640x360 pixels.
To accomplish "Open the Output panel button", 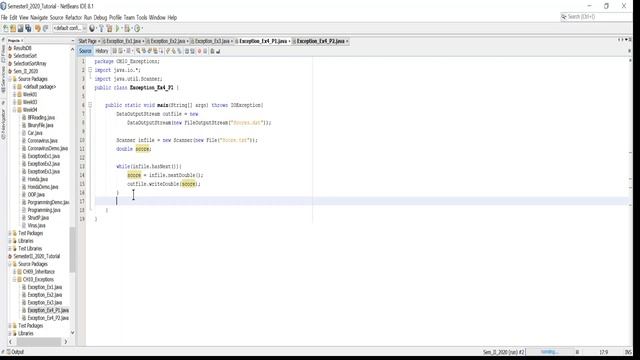I will coord(15,352).
